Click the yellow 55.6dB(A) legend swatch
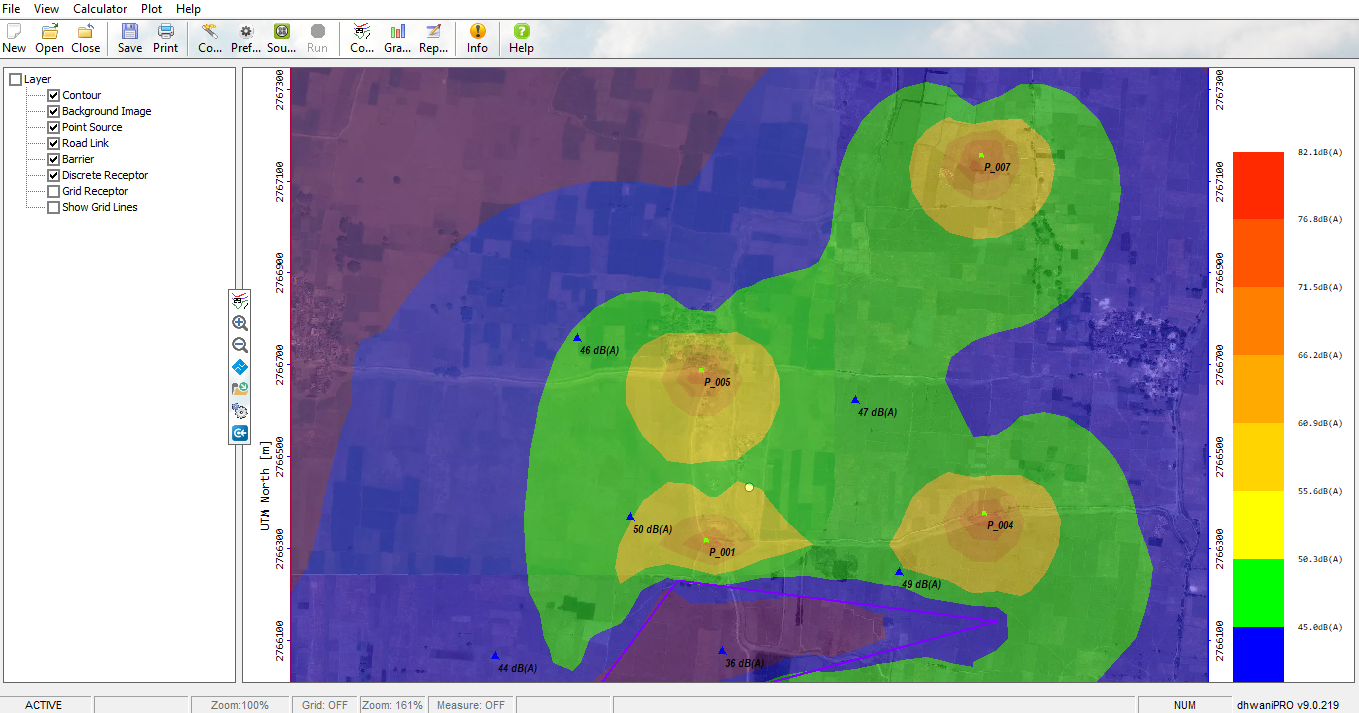This screenshot has height=713, width=1359. point(1258,525)
